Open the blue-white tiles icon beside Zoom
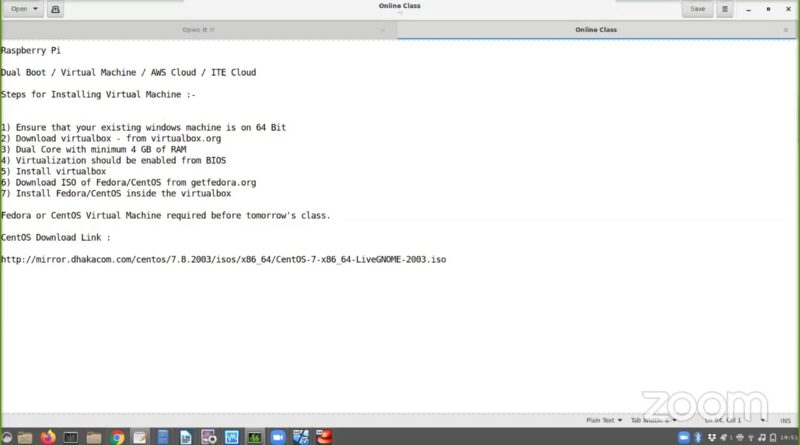 [x=301, y=437]
